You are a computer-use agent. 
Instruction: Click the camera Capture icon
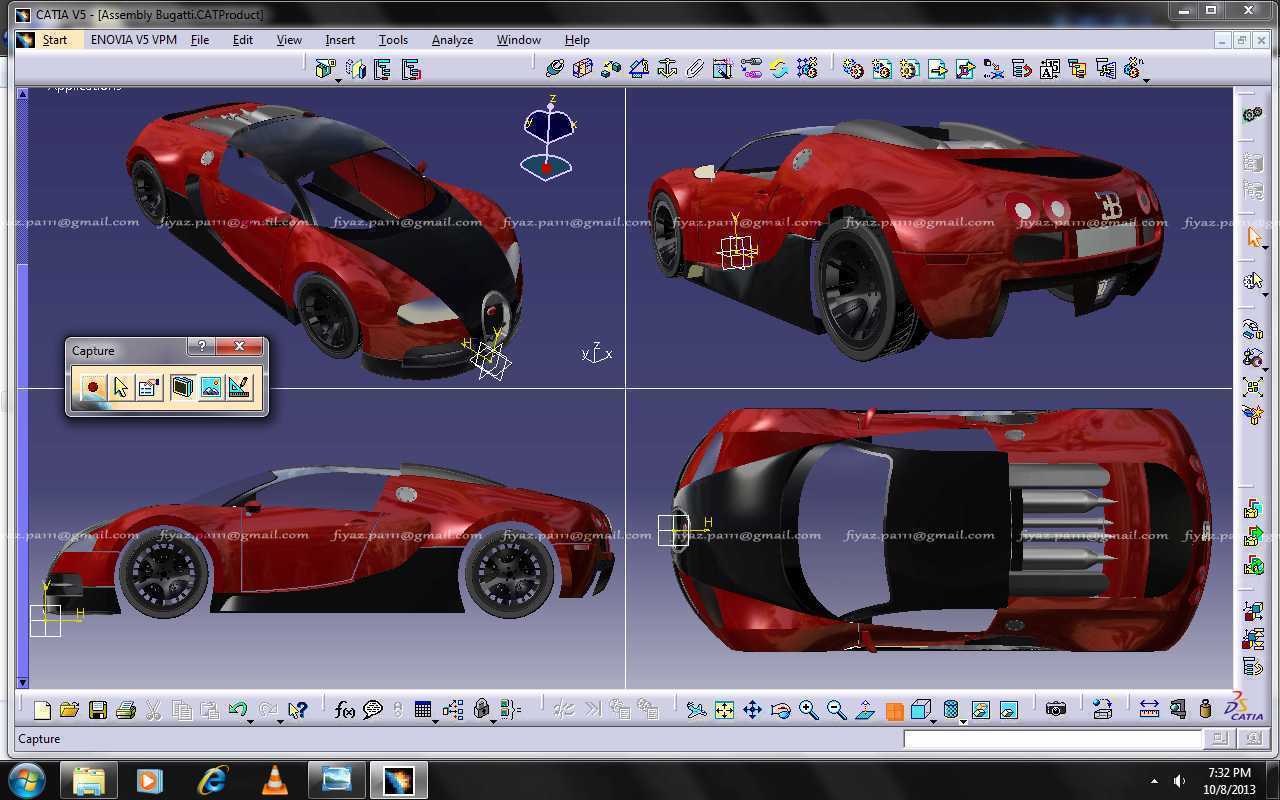pos(1056,710)
